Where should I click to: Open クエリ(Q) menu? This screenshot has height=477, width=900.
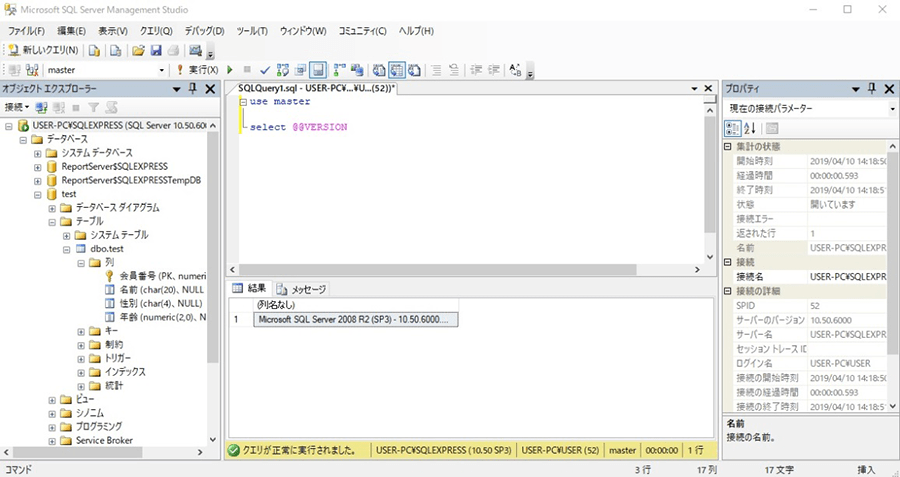[156, 31]
